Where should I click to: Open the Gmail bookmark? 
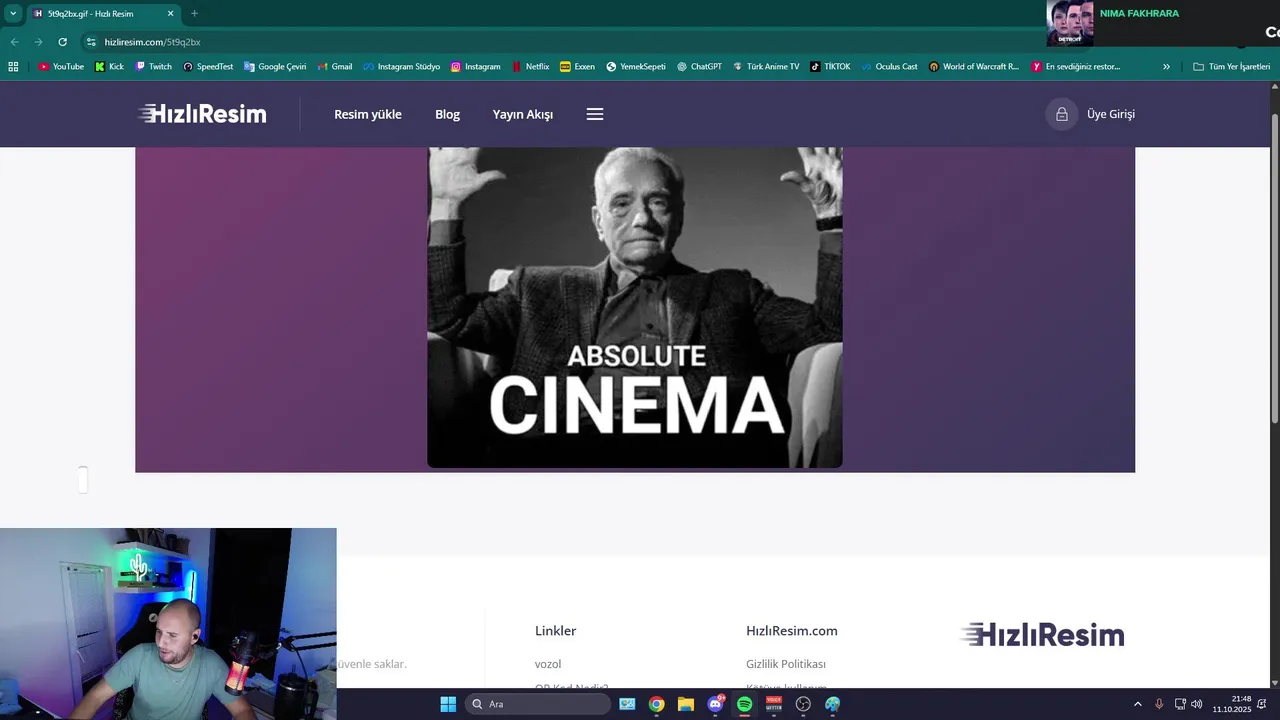pos(335,66)
